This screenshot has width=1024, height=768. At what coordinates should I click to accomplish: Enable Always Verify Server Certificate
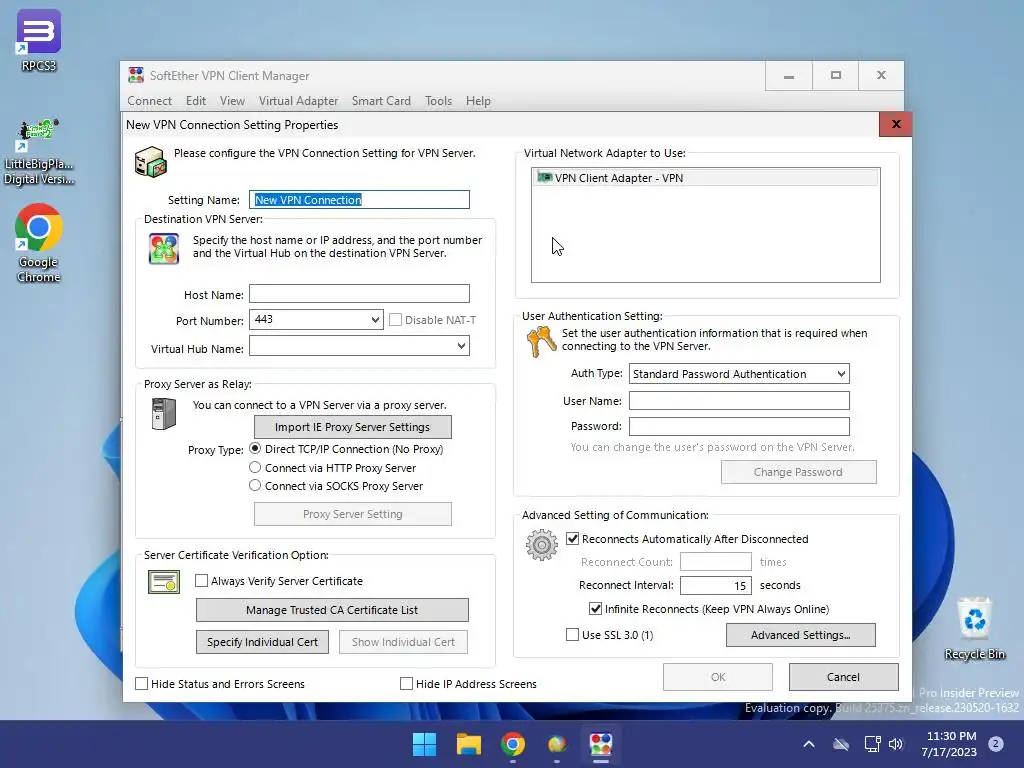201,581
